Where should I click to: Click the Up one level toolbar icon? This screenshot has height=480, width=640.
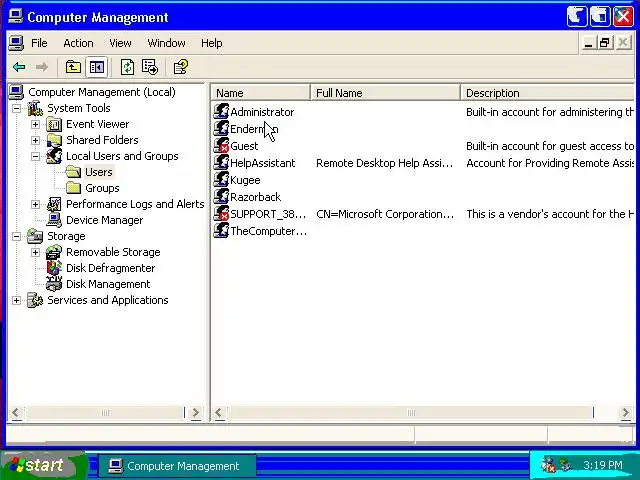[x=73, y=67]
